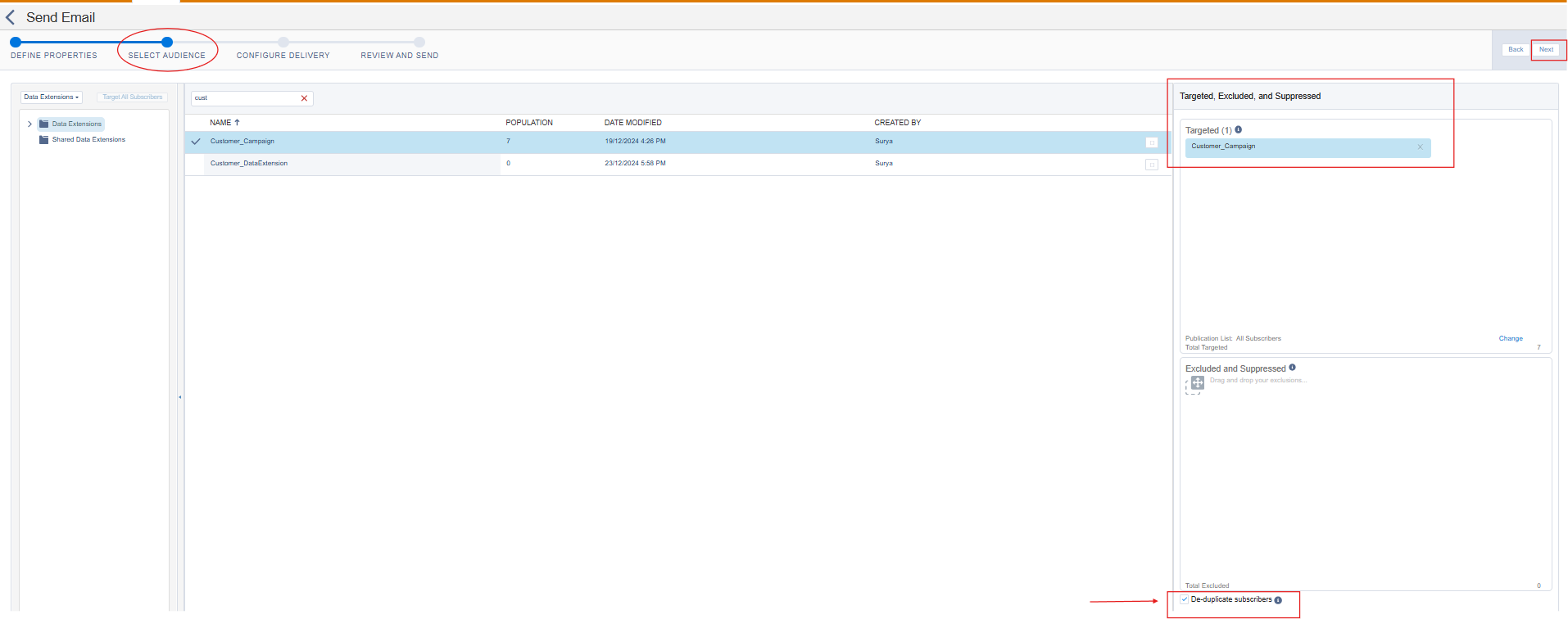Click the square box on Customer_DataExtension row

1151,165
